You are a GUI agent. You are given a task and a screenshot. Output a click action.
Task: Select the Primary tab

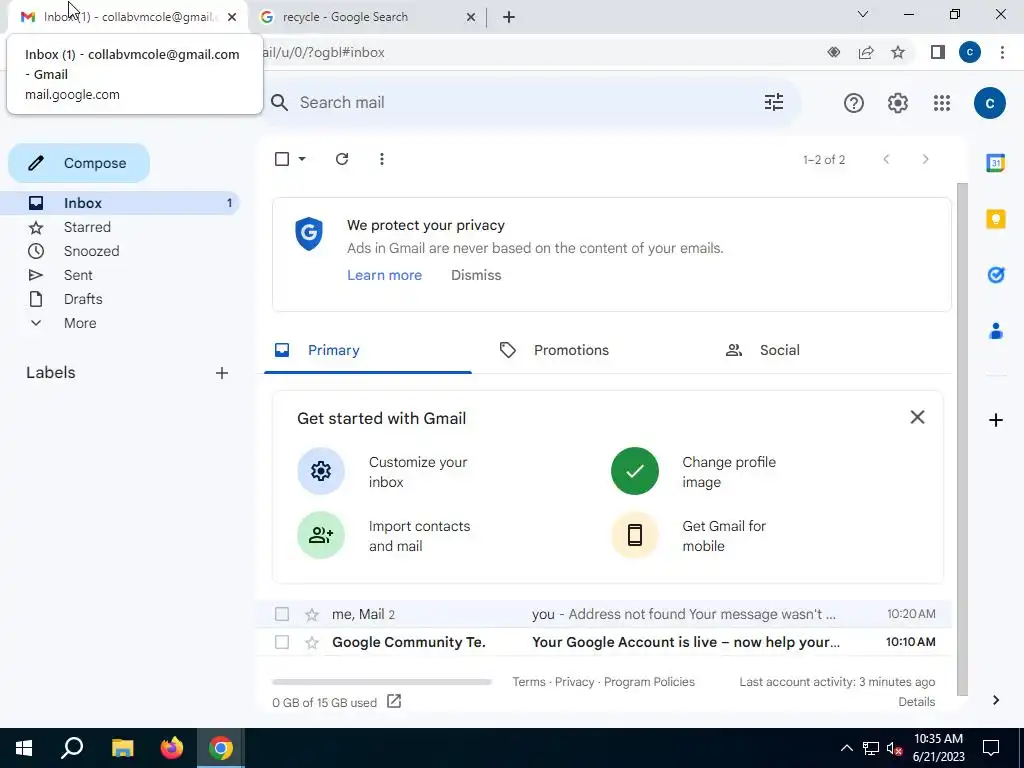tap(368, 351)
